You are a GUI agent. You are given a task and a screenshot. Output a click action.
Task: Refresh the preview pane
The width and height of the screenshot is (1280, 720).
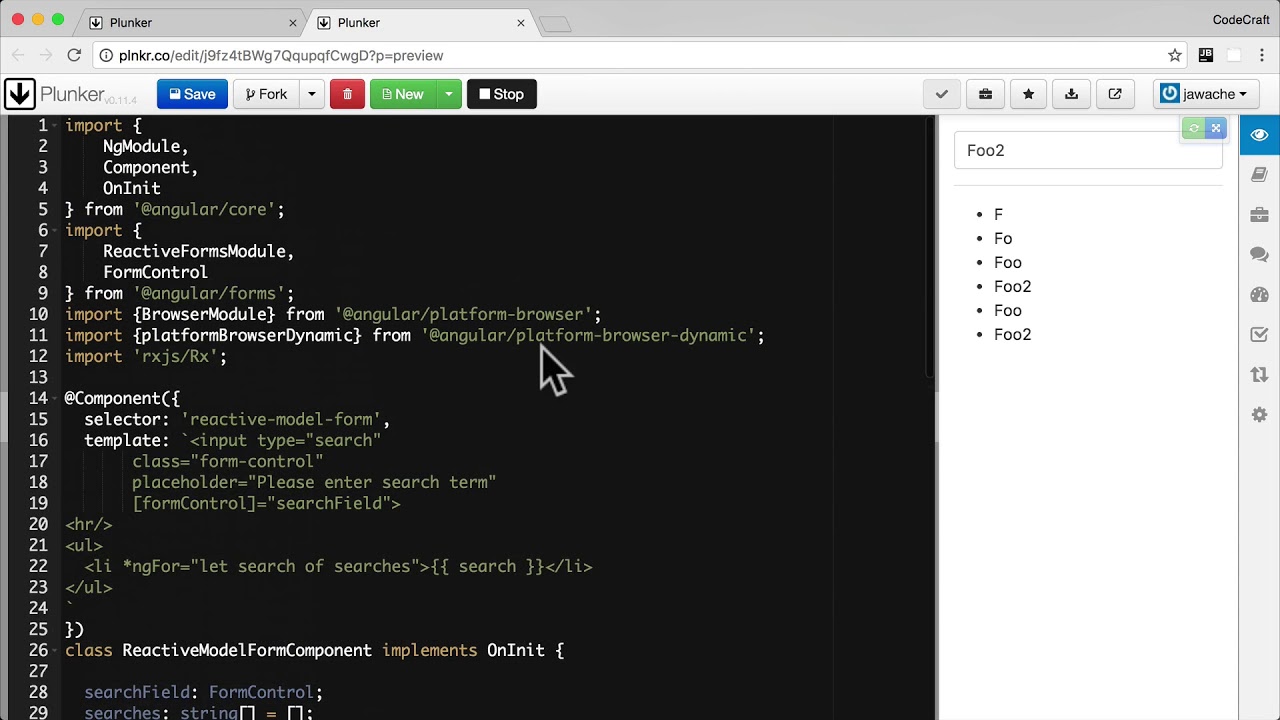tap(1193, 128)
